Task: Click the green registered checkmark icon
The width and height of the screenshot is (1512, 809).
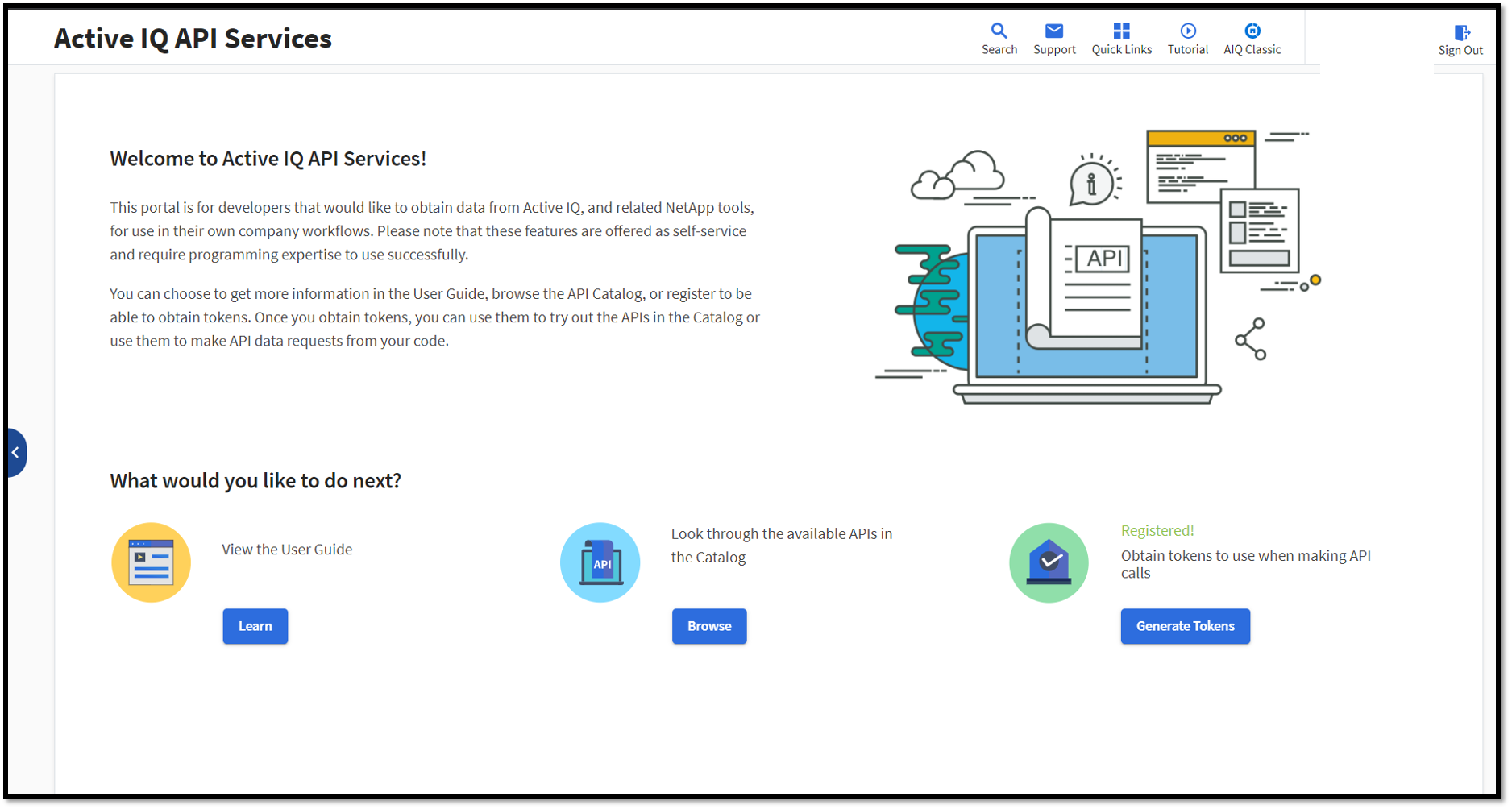Action: point(1049,562)
